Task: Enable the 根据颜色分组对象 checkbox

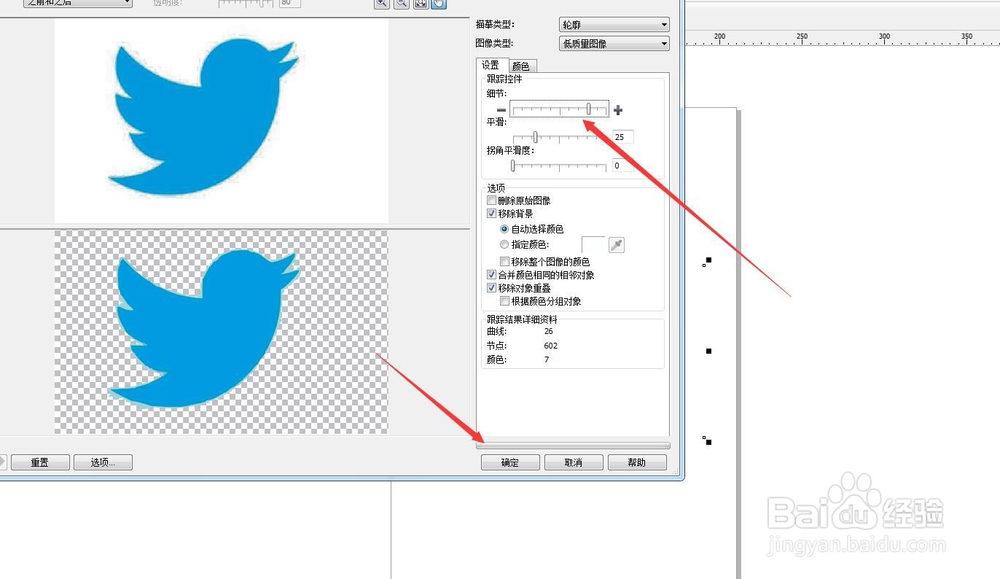Action: pyautogui.click(x=504, y=301)
